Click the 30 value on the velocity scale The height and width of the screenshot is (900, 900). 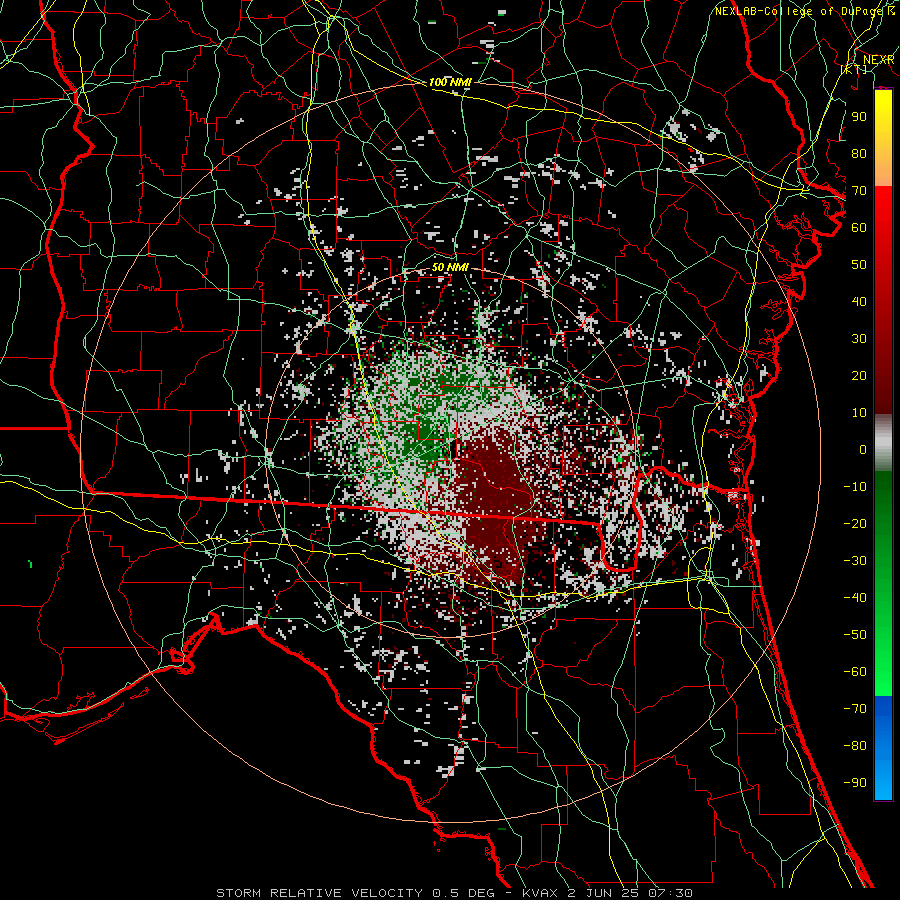coord(859,339)
